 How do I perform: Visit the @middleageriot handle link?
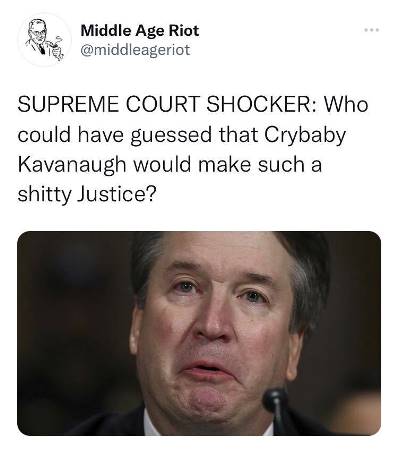pyautogui.click(x=135, y=50)
